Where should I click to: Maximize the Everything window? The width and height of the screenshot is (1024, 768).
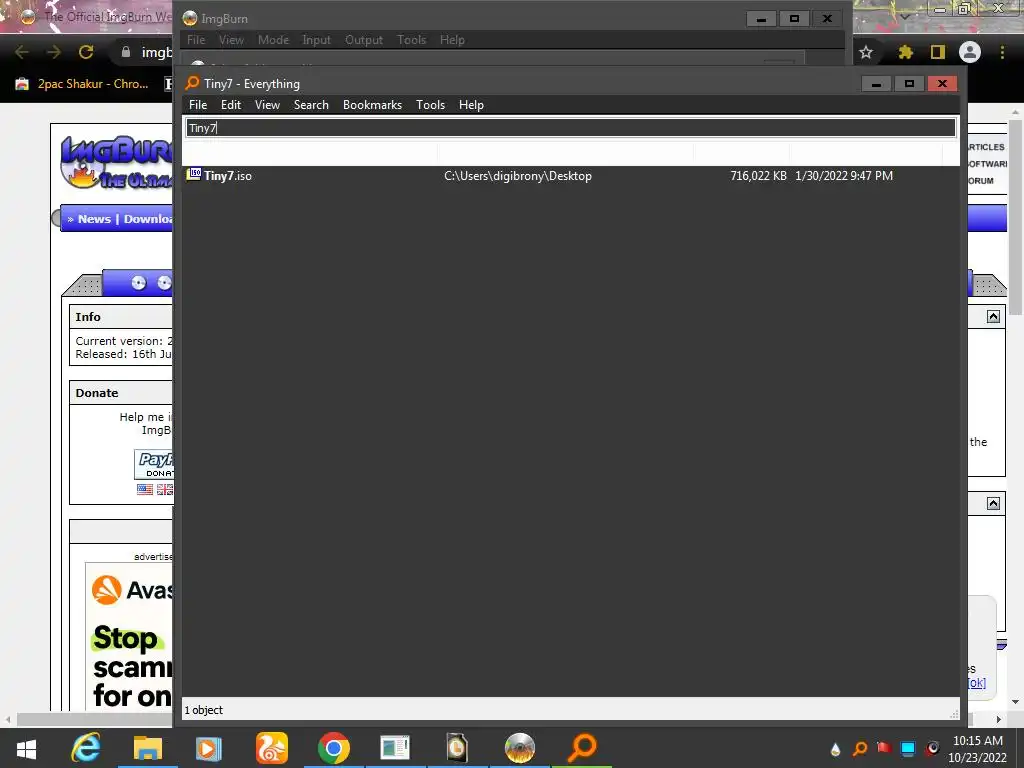[x=909, y=84]
